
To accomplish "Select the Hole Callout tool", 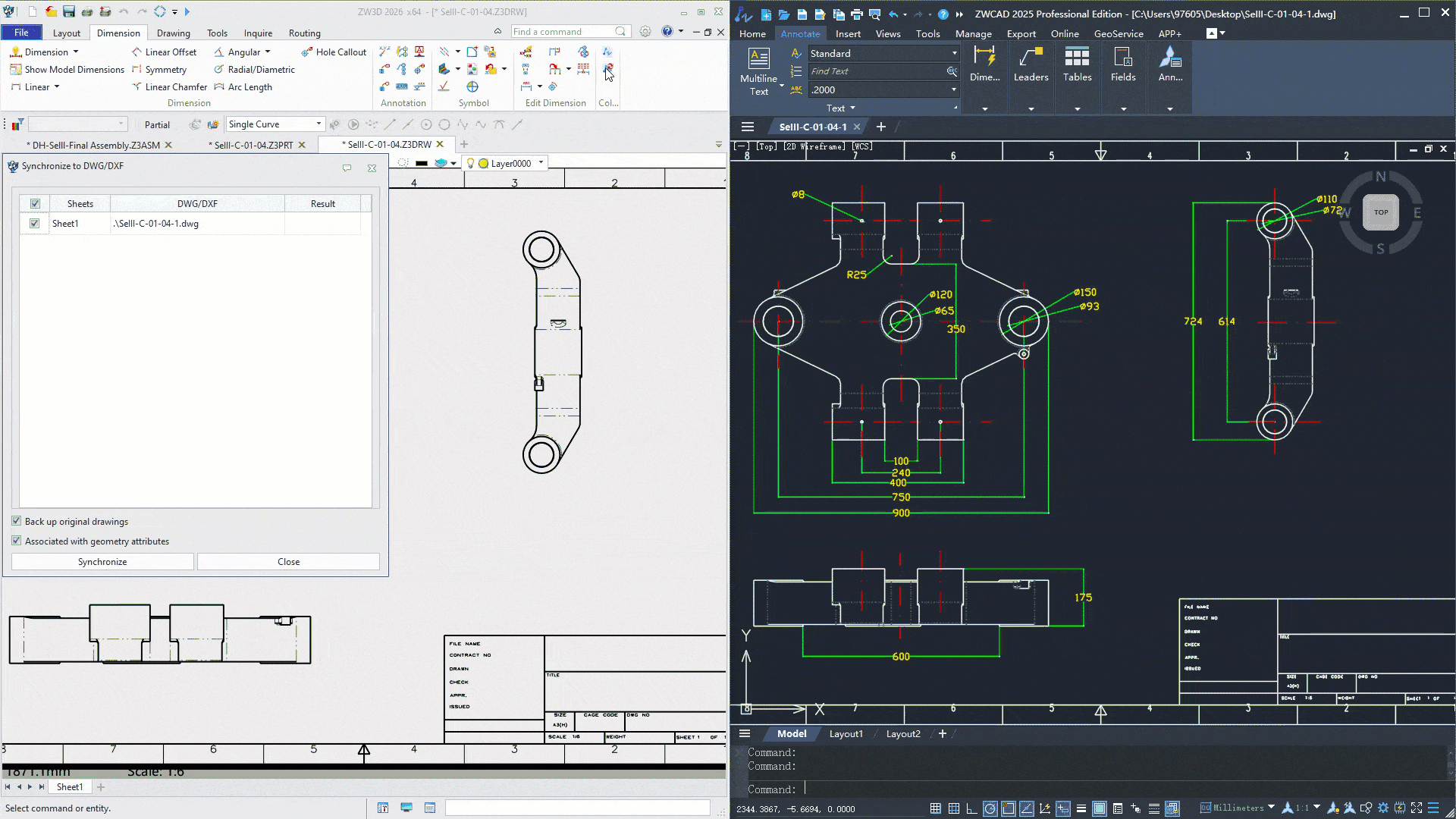I will 334,52.
